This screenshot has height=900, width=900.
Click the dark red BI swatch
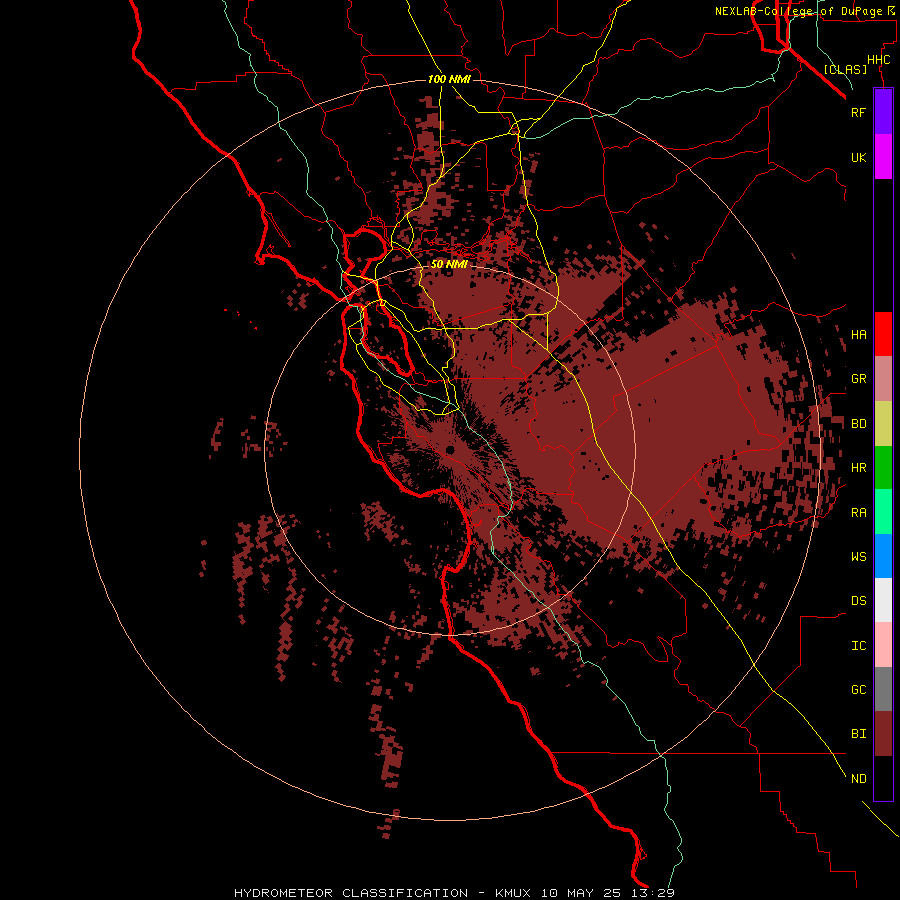(883, 734)
